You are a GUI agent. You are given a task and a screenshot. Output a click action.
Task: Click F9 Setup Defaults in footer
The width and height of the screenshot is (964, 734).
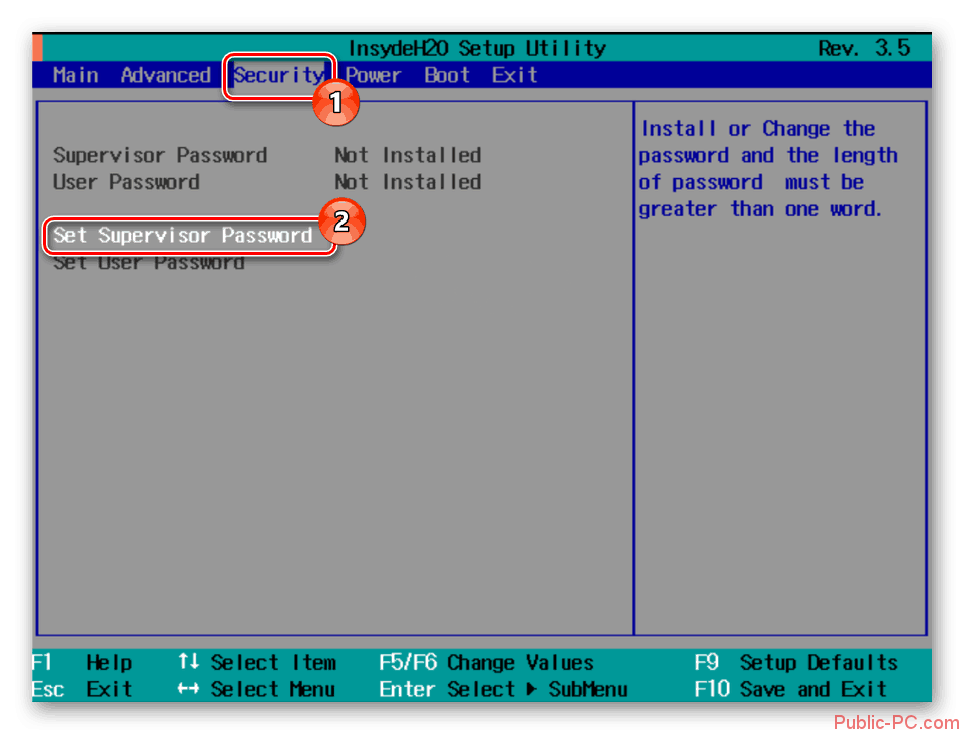(796, 663)
